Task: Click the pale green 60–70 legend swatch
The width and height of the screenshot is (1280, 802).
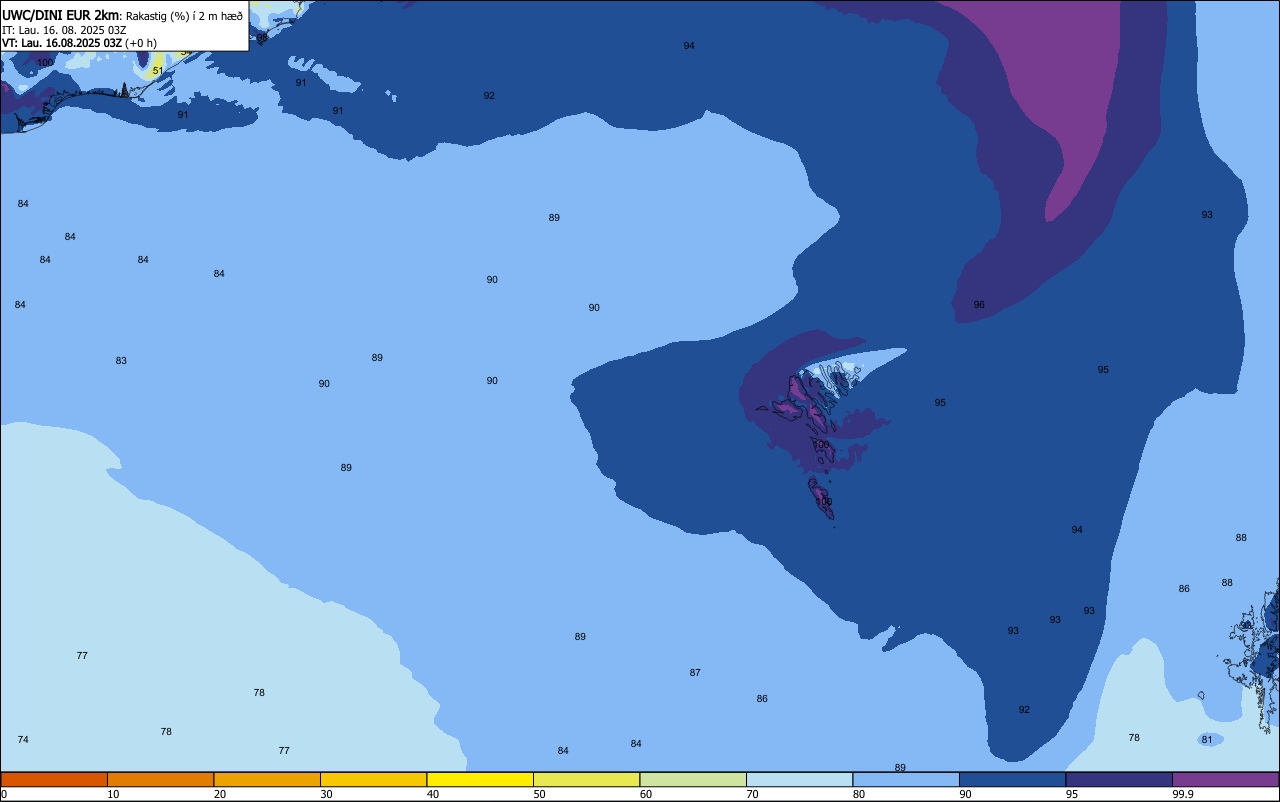Action: (x=693, y=779)
